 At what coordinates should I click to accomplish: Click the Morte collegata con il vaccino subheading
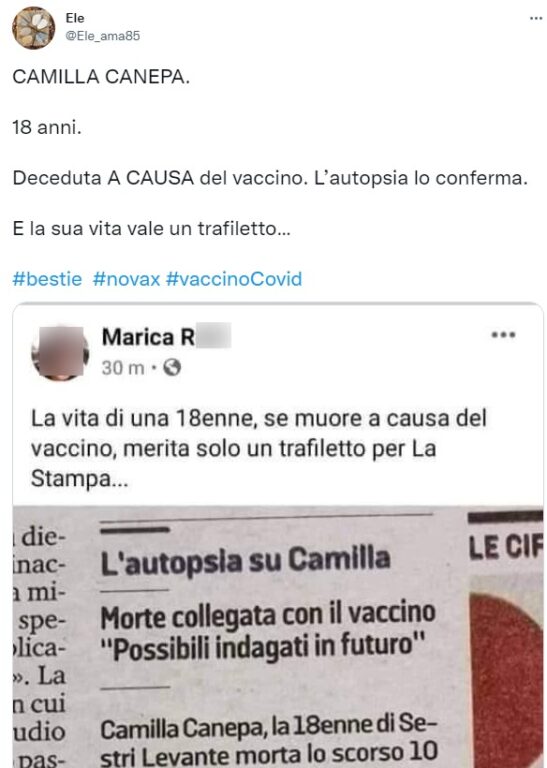(268, 615)
